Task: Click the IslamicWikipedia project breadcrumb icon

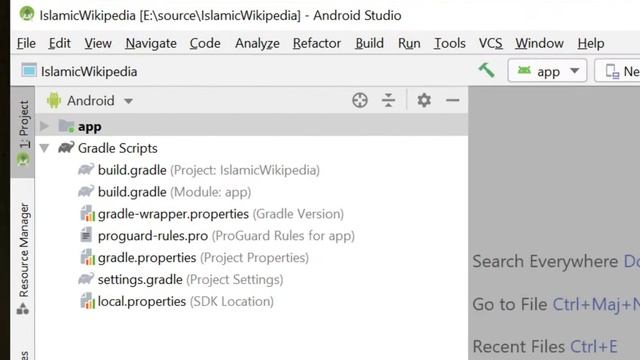Action: click(29, 71)
